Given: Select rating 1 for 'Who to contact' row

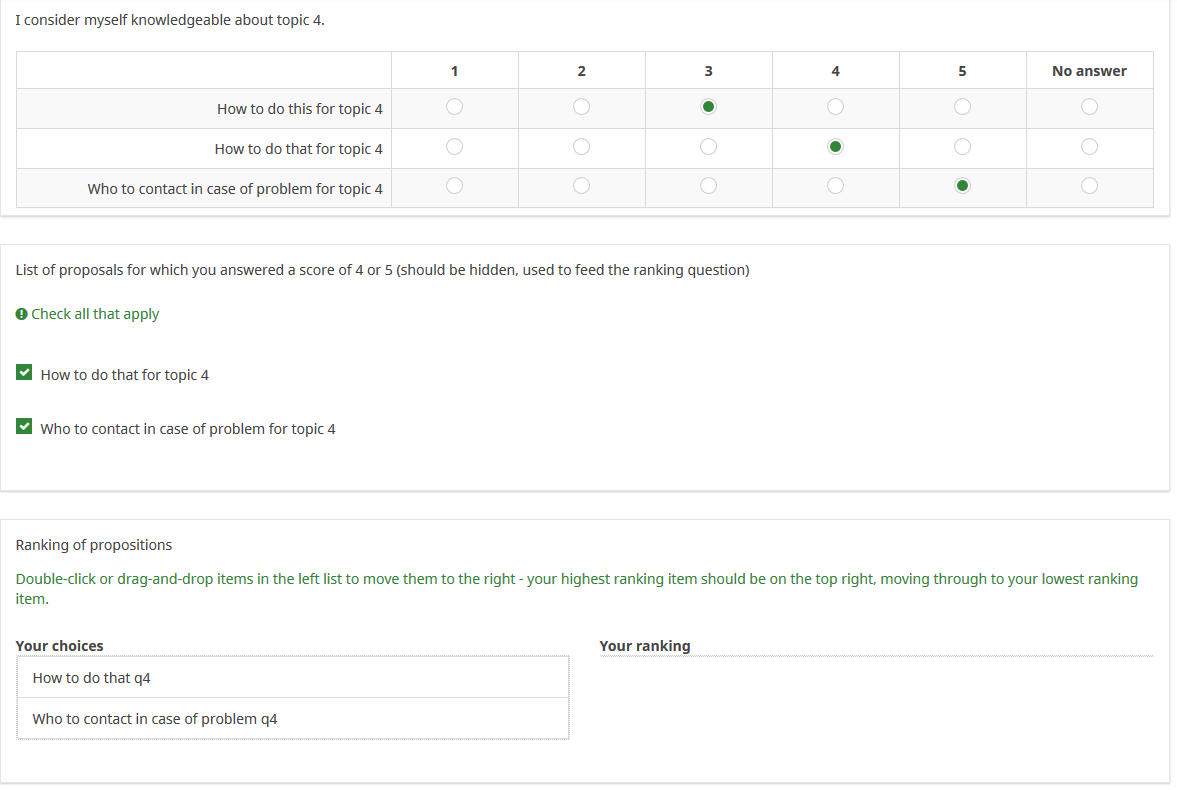Looking at the screenshot, I should point(454,186).
